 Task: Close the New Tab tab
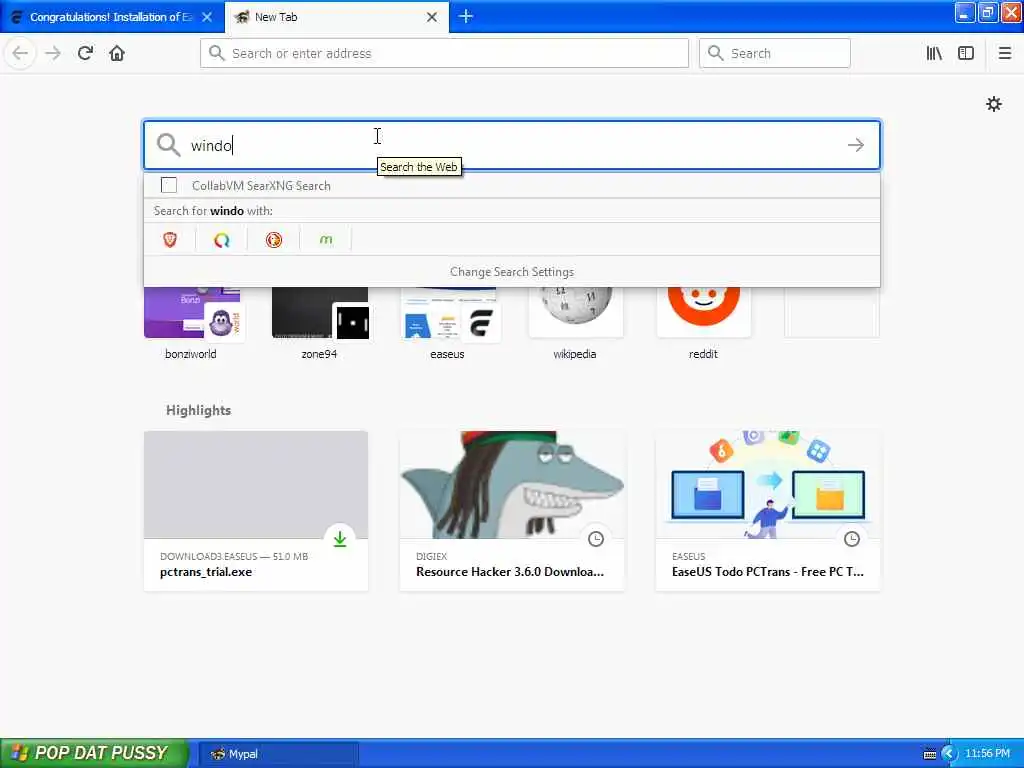point(432,17)
